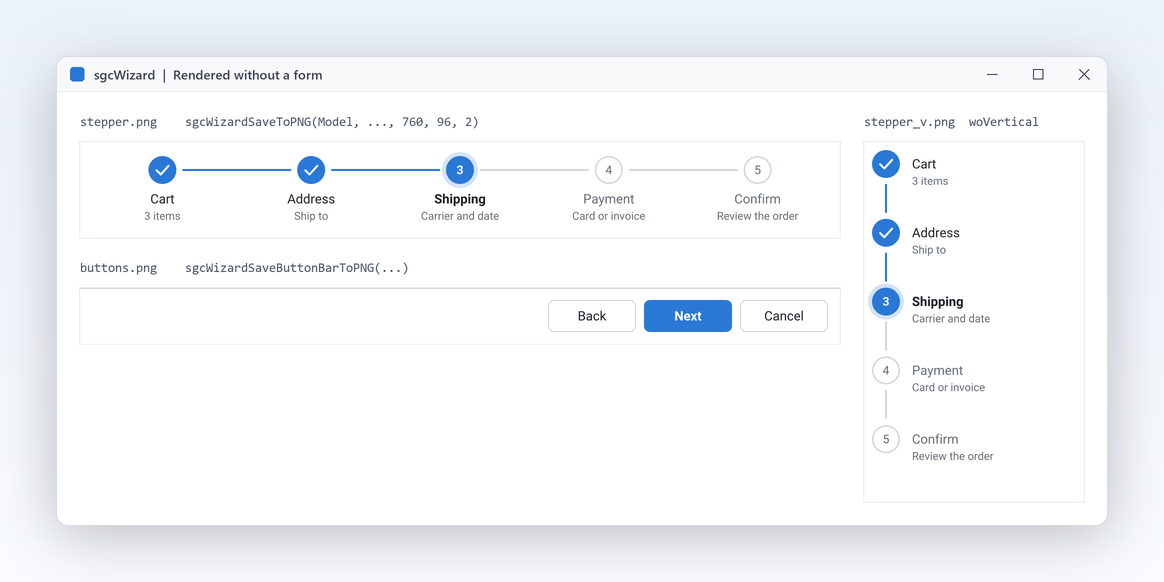This screenshot has width=1164, height=582.
Task: Click "Carrier and date" text in vertical stepper
Action: [951, 318]
